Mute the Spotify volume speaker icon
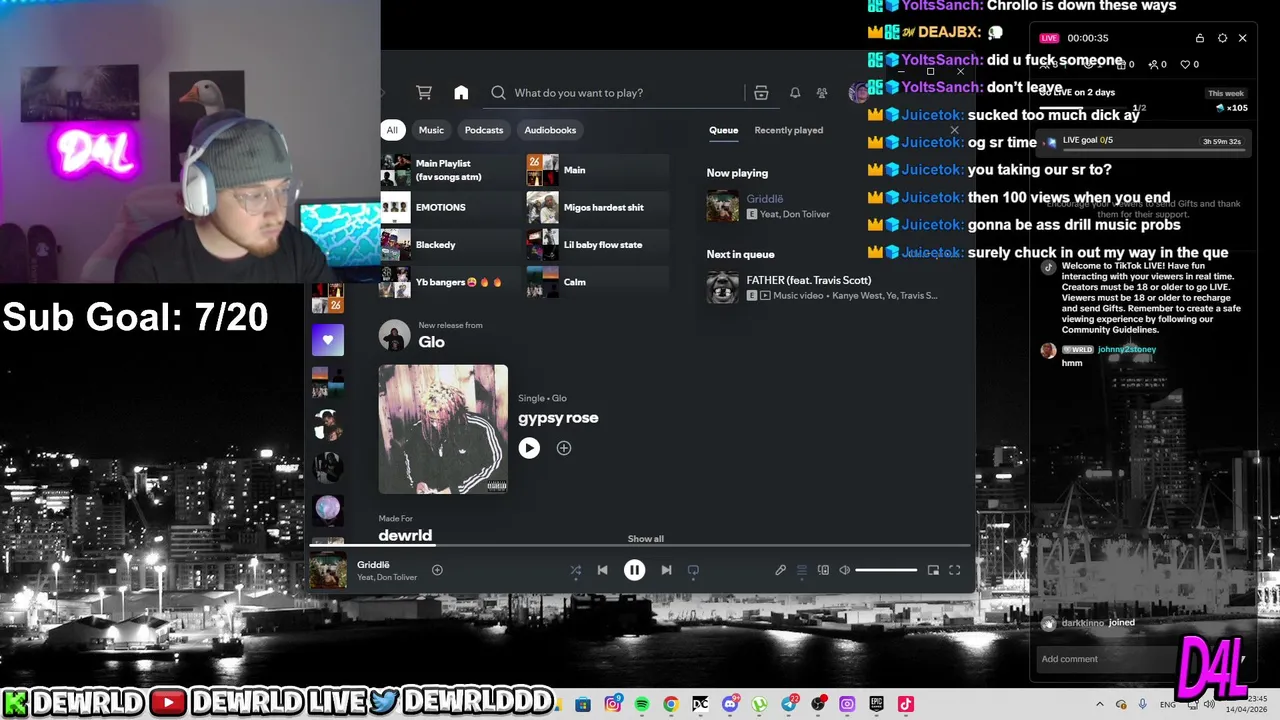Viewport: 1280px width, 720px height. click(844, 570)
